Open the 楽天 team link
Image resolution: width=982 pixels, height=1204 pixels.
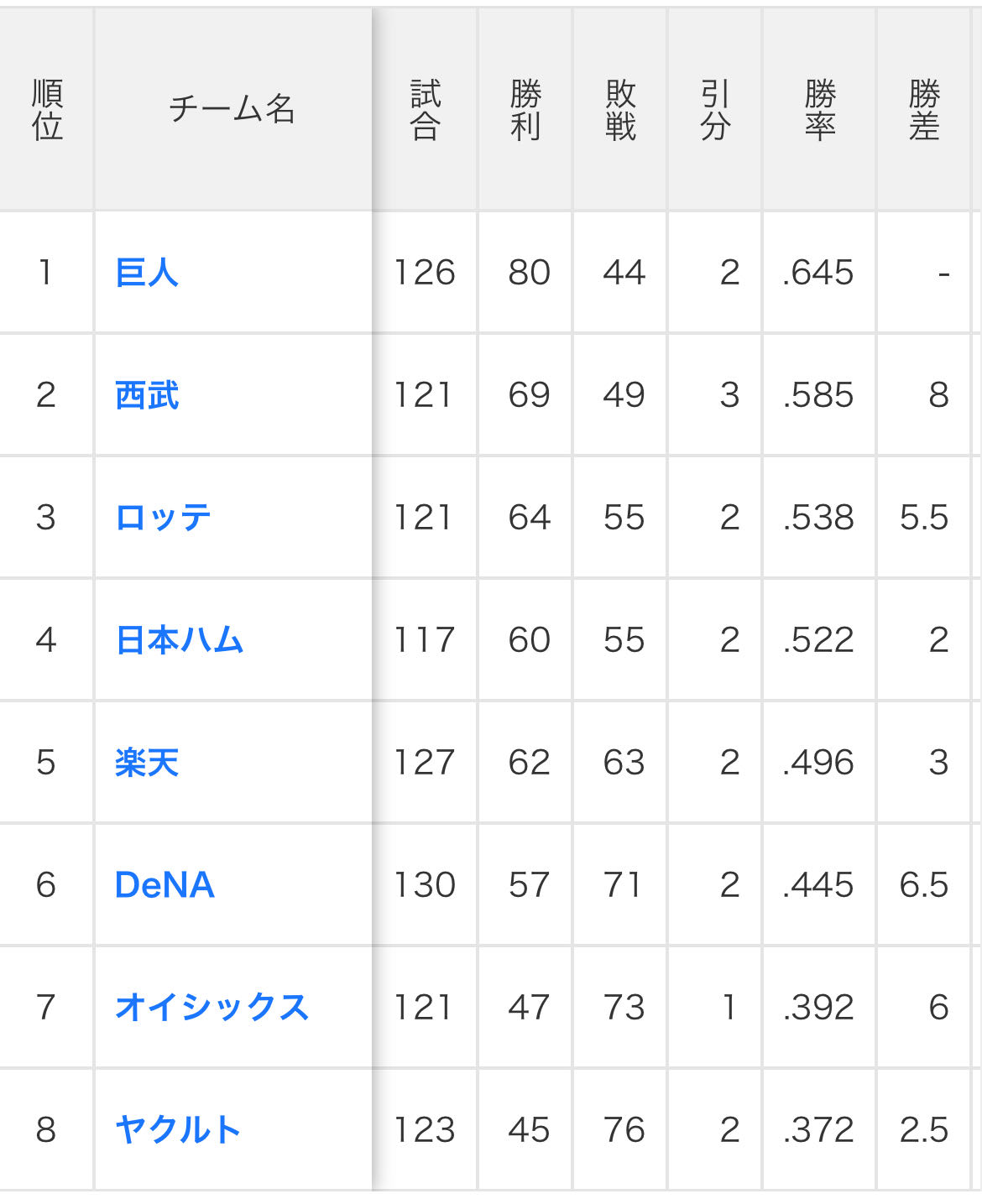(147, 763)
